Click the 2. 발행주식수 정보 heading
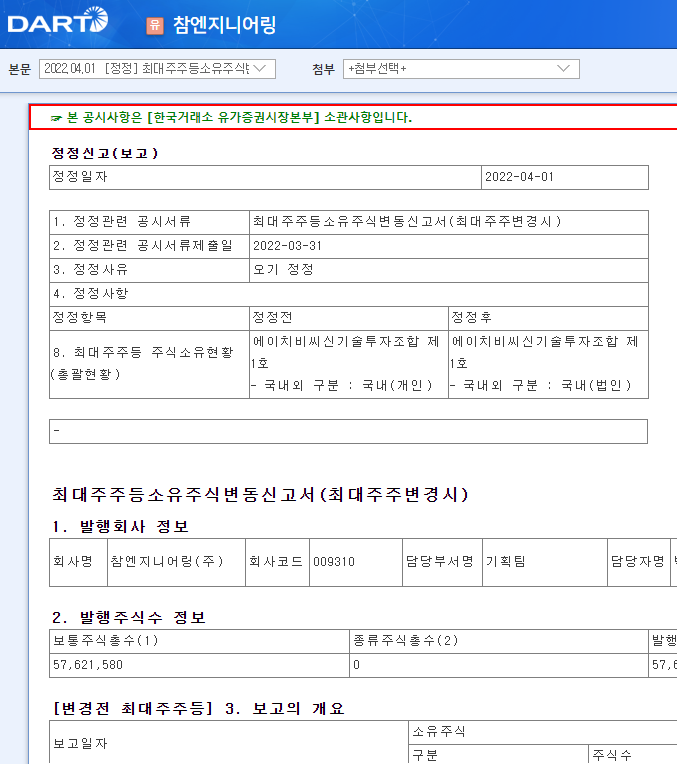Viewport: 677px width, 764px height. tap(129, 618)
